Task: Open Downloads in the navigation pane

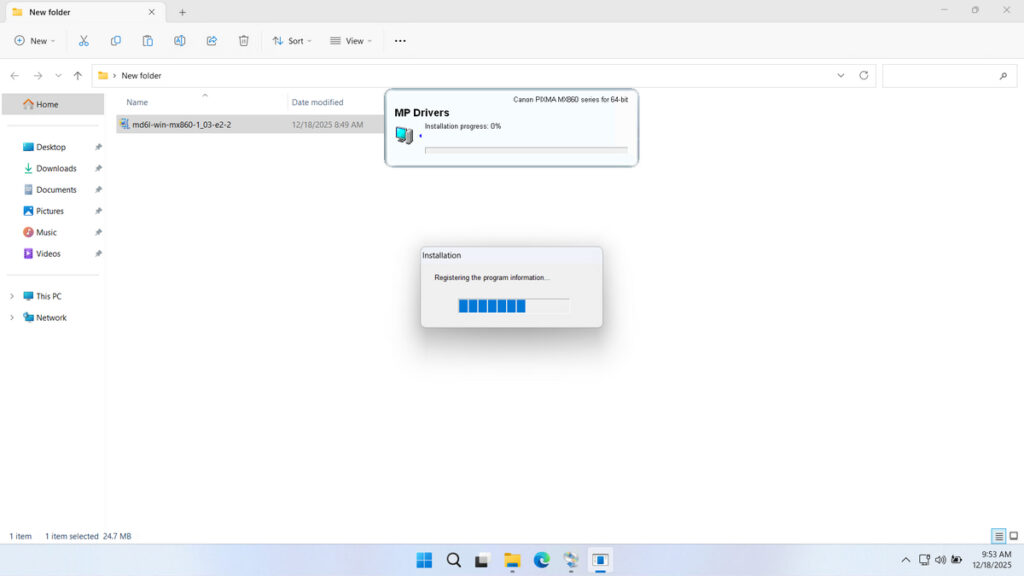Action: point(56,168)
